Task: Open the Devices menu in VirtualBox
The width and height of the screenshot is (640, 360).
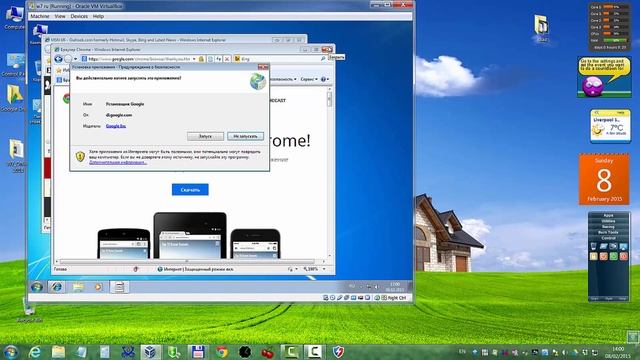Action: (x=79, y=16)
